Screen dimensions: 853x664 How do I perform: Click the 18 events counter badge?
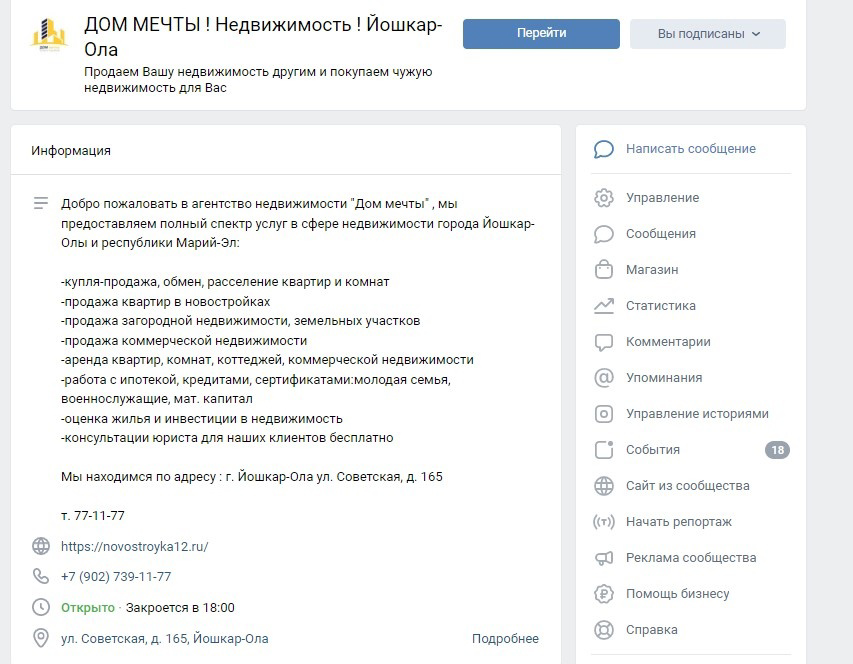point(777,450)
